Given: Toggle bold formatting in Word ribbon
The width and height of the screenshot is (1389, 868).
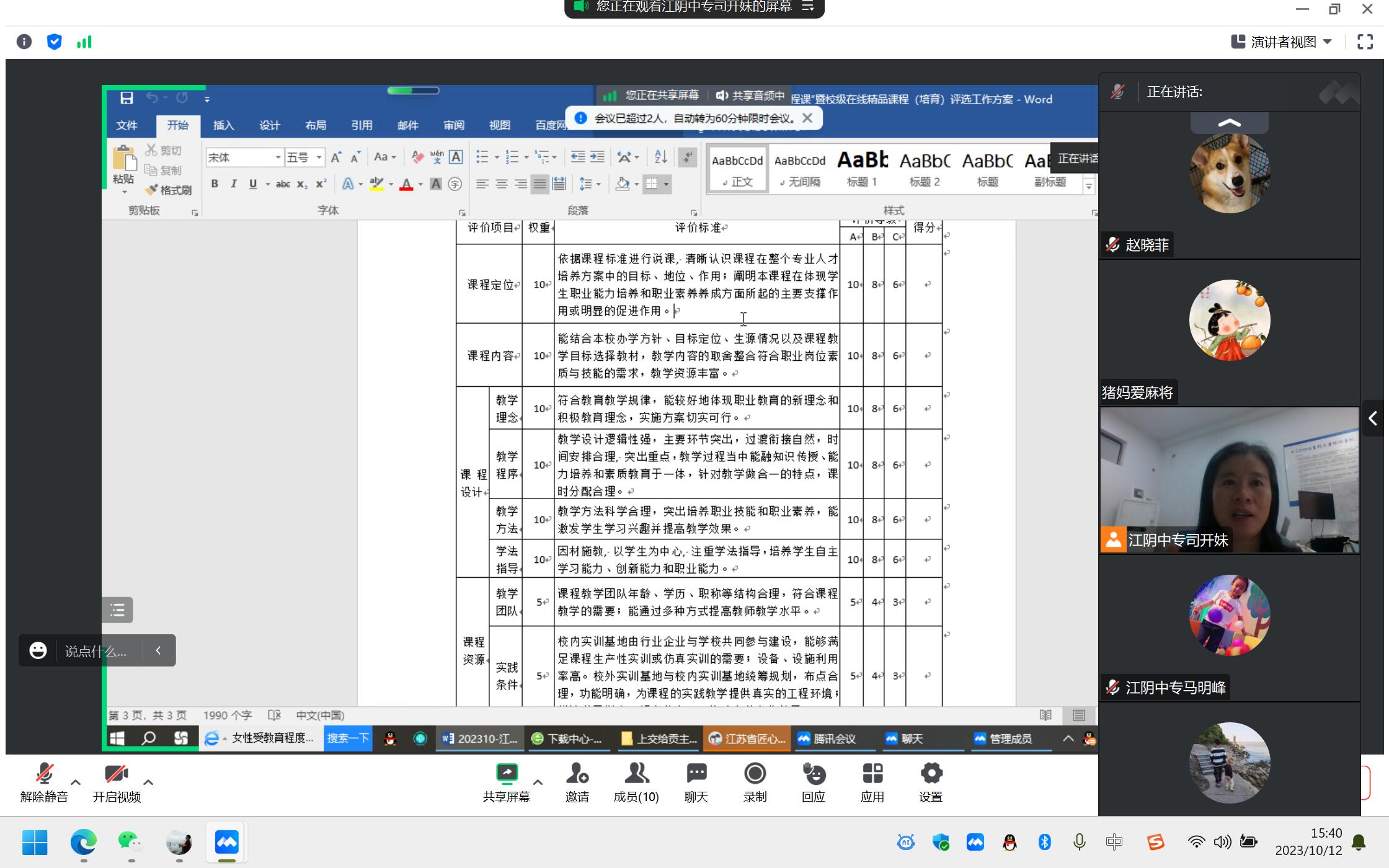Looking at the screenshot, I should 215,184.
